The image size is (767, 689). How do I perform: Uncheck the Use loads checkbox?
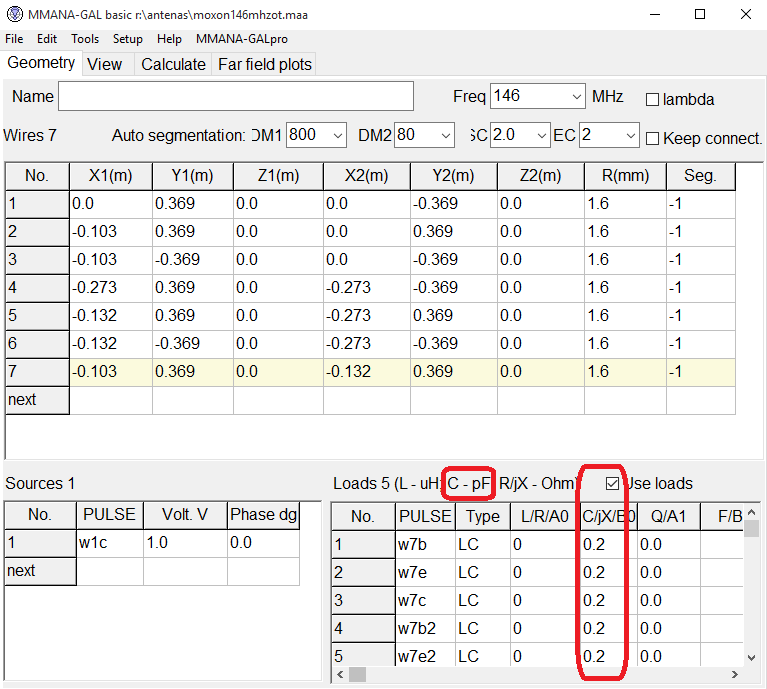[612, 484]
